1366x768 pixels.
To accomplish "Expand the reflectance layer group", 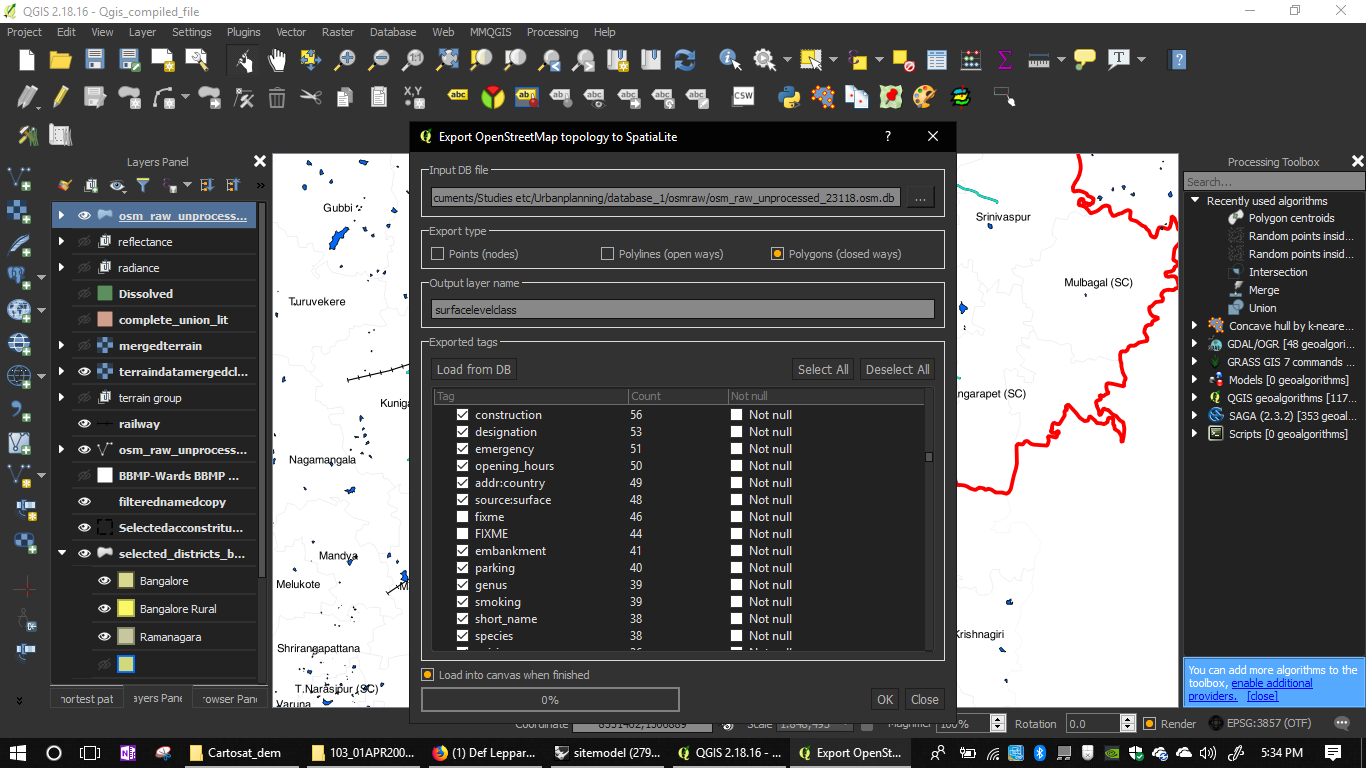I will tap(62, 242).
